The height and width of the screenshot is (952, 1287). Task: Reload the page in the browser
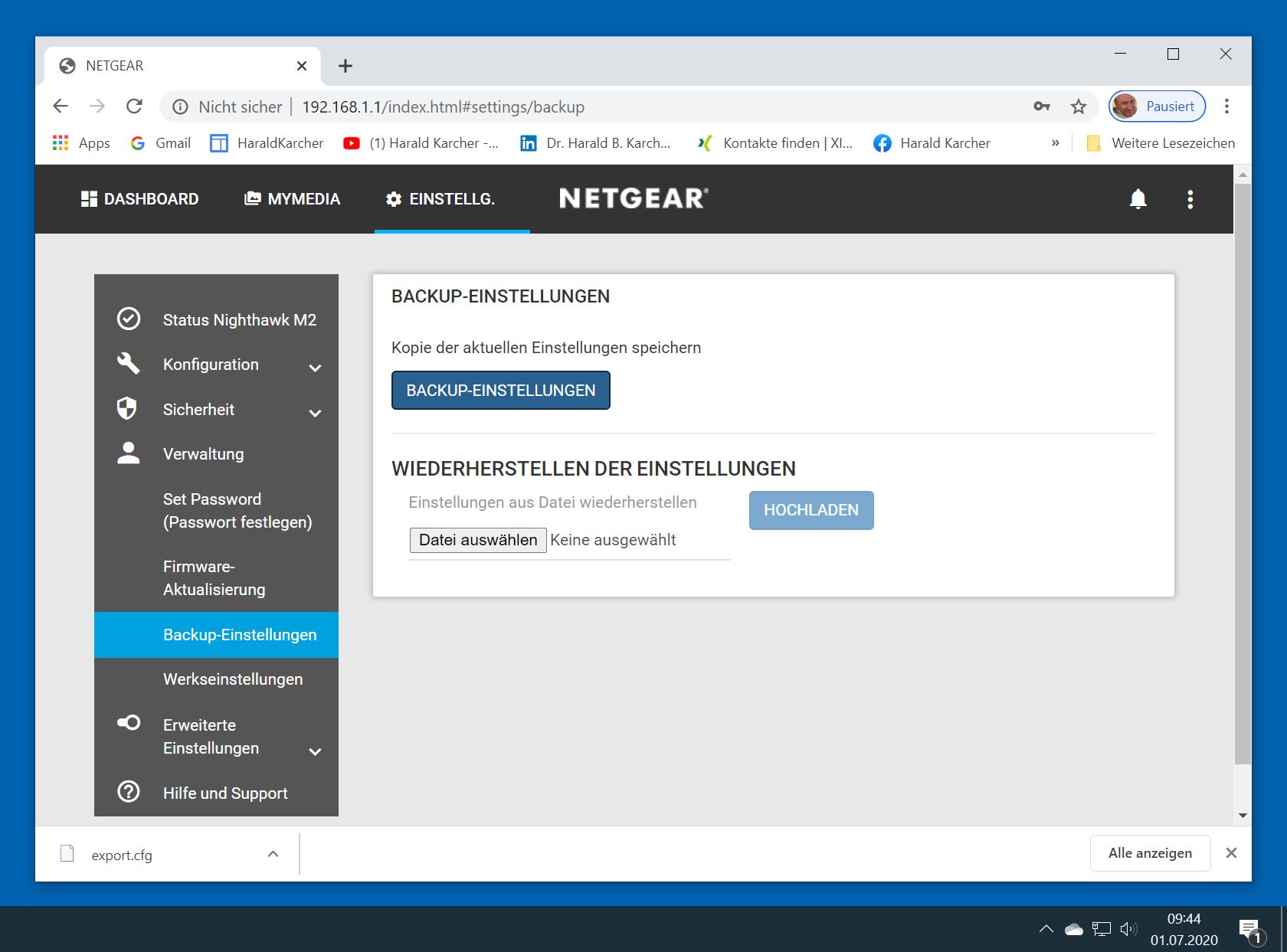134,106
